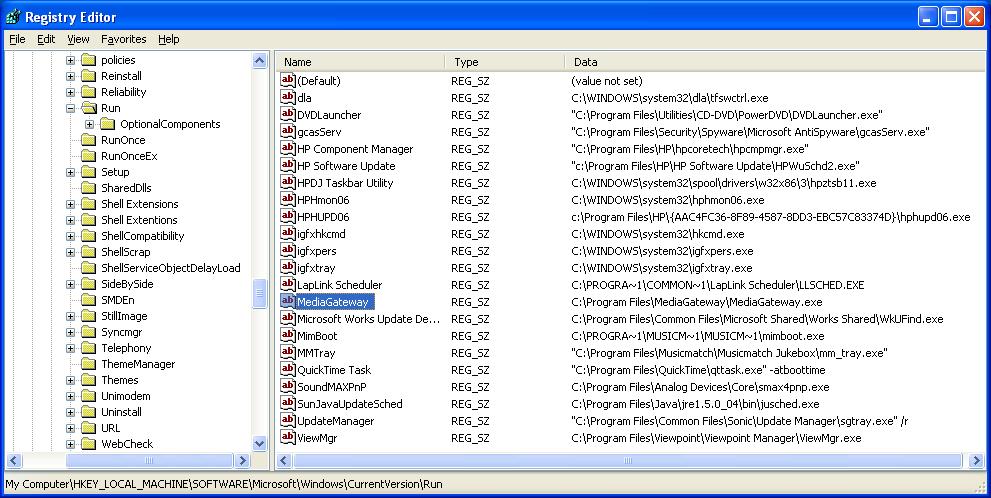Click the HP Software Update value icon

click(x=288, y=166)
